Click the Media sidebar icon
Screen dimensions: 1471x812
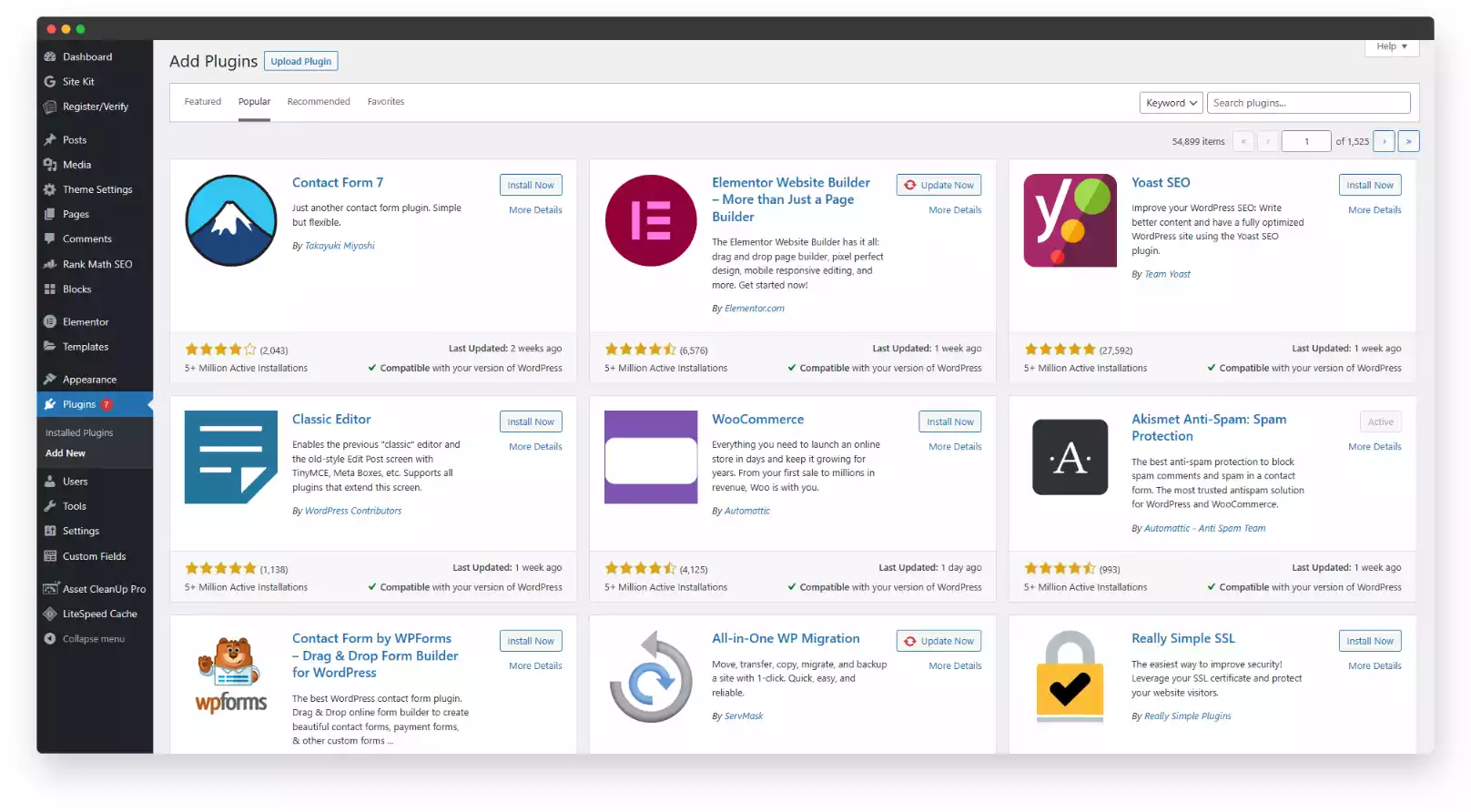(50, 165)
